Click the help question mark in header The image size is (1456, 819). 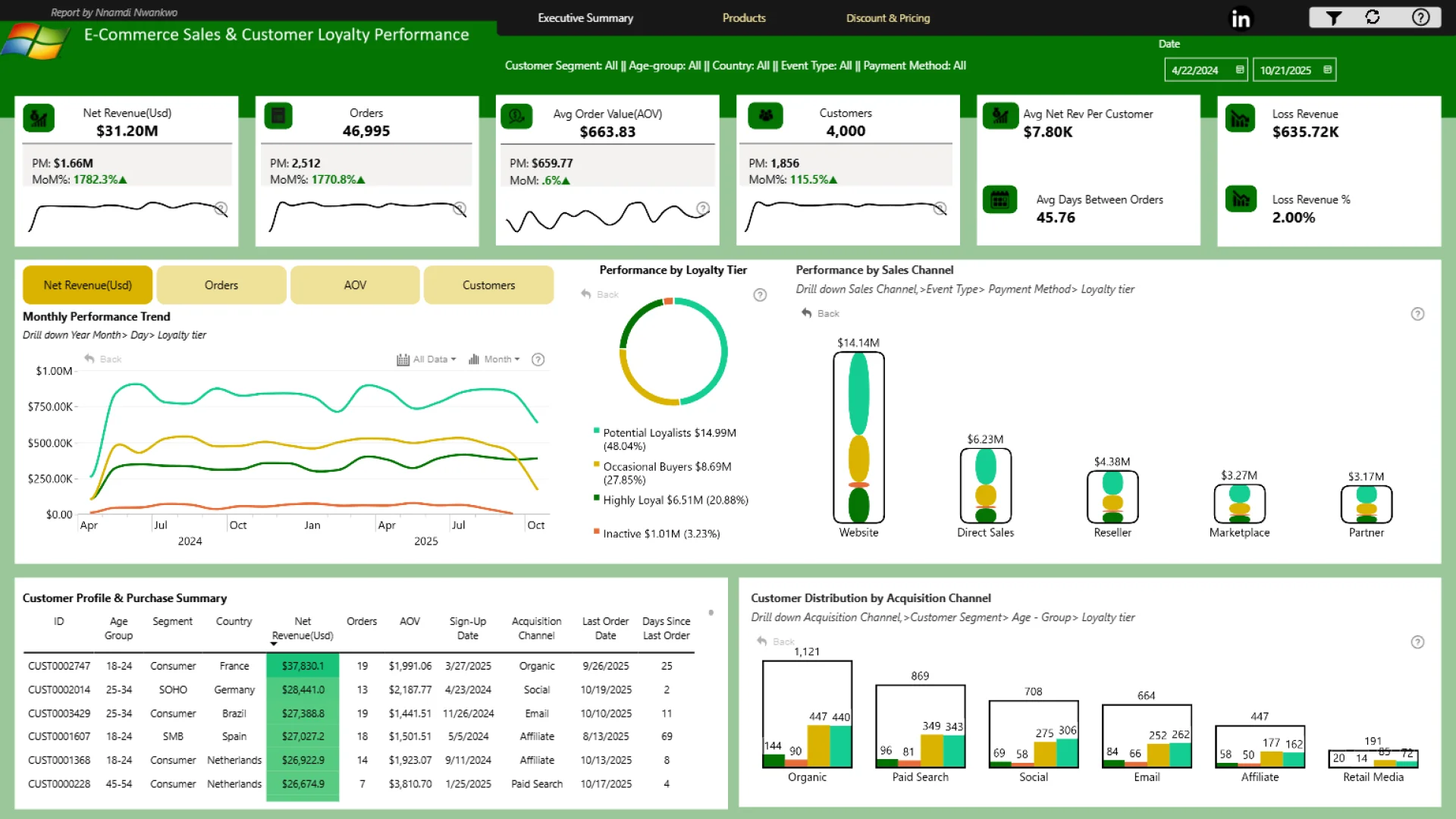tap(1420, 17)
